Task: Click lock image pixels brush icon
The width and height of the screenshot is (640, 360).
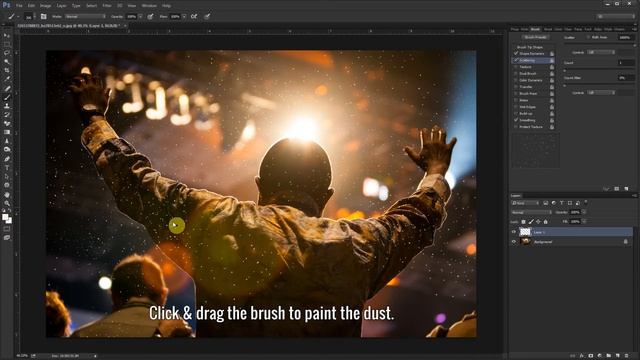Action: pos(531,222)
